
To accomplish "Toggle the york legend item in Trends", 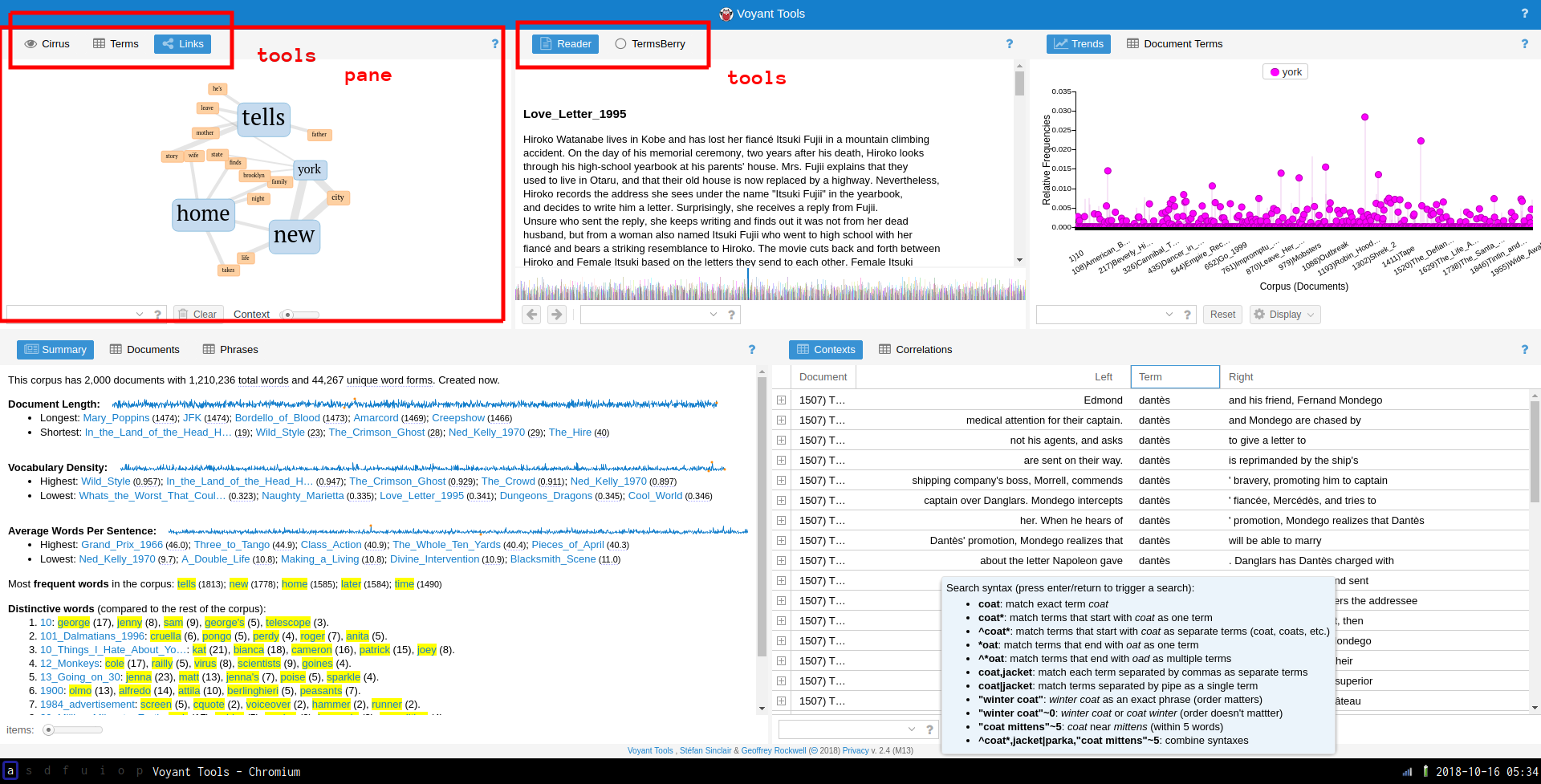I will point(1285,72).
